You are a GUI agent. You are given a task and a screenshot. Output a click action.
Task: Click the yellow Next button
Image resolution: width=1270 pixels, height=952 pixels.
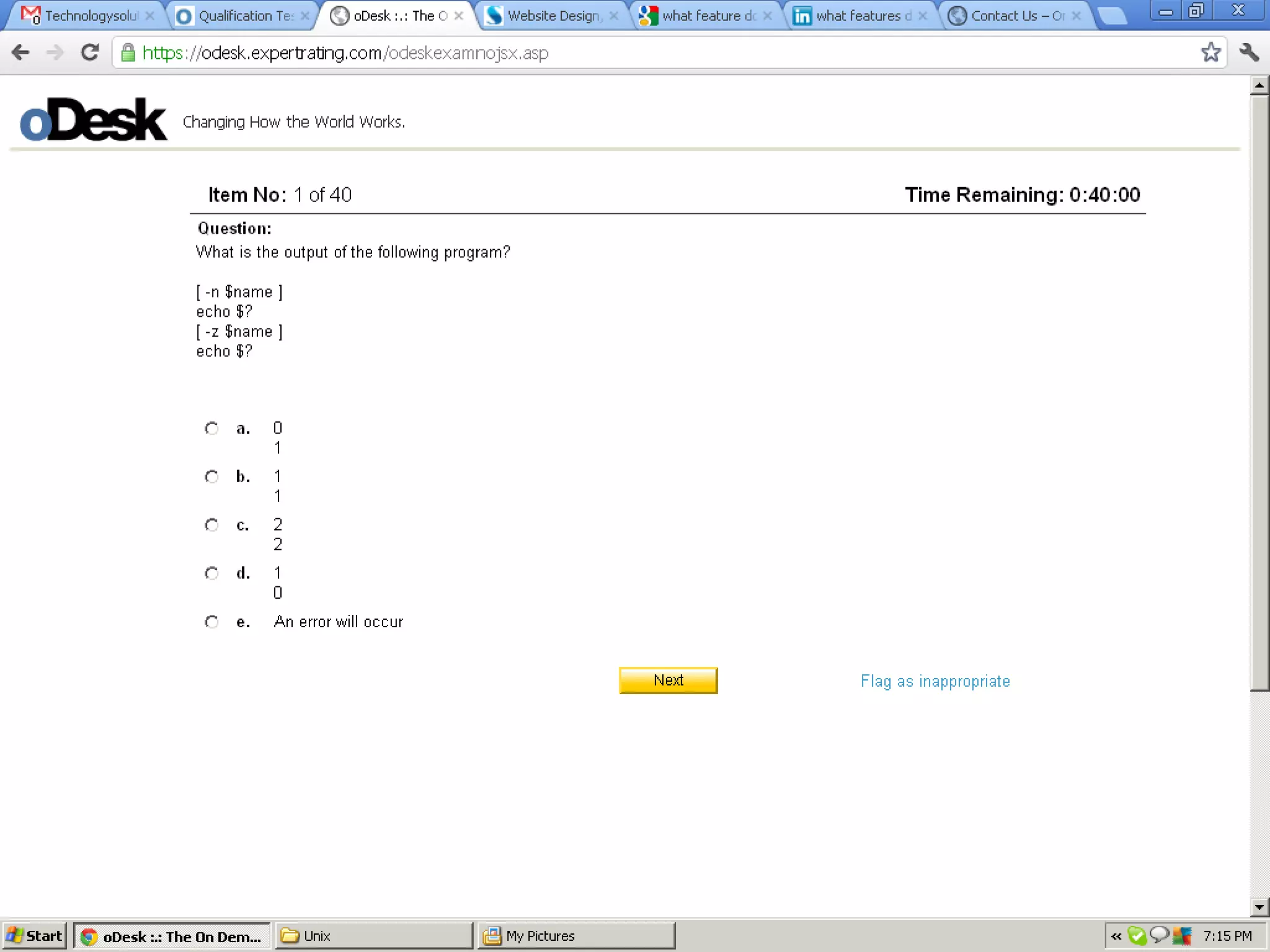click(x=668, y=681)
